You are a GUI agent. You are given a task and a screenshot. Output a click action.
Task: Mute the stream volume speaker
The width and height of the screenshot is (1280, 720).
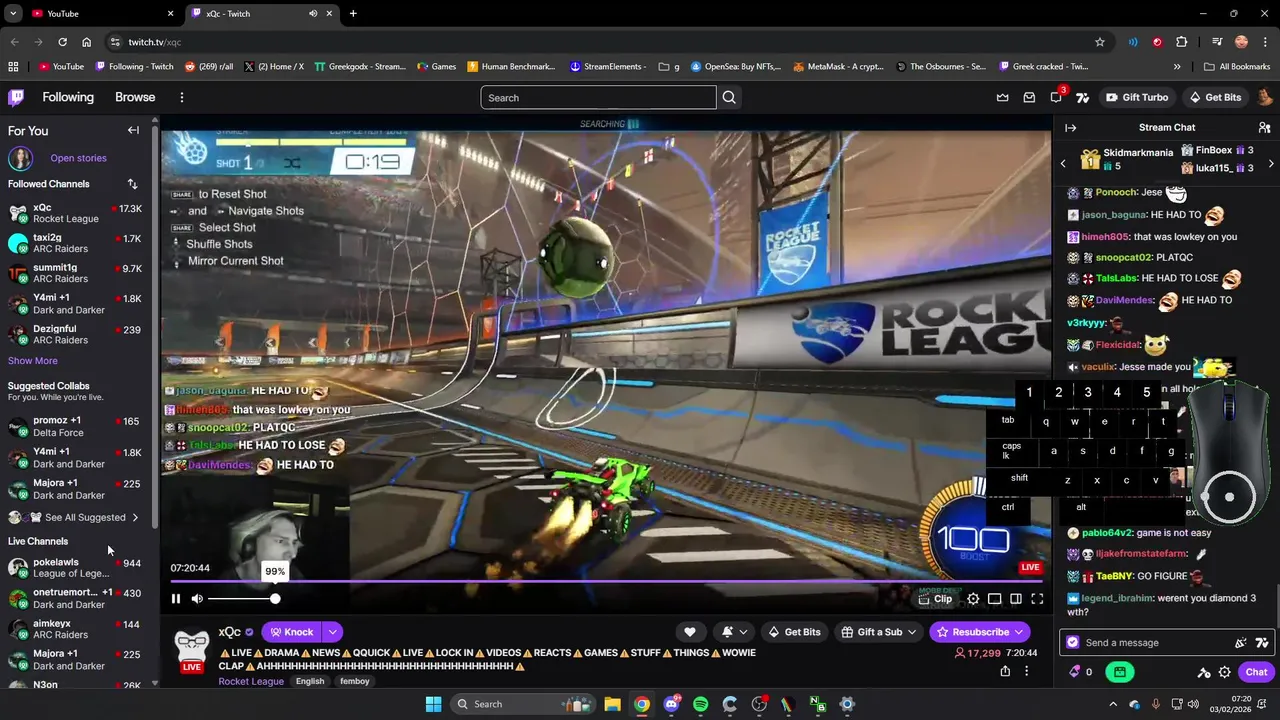tap(197, 599)
